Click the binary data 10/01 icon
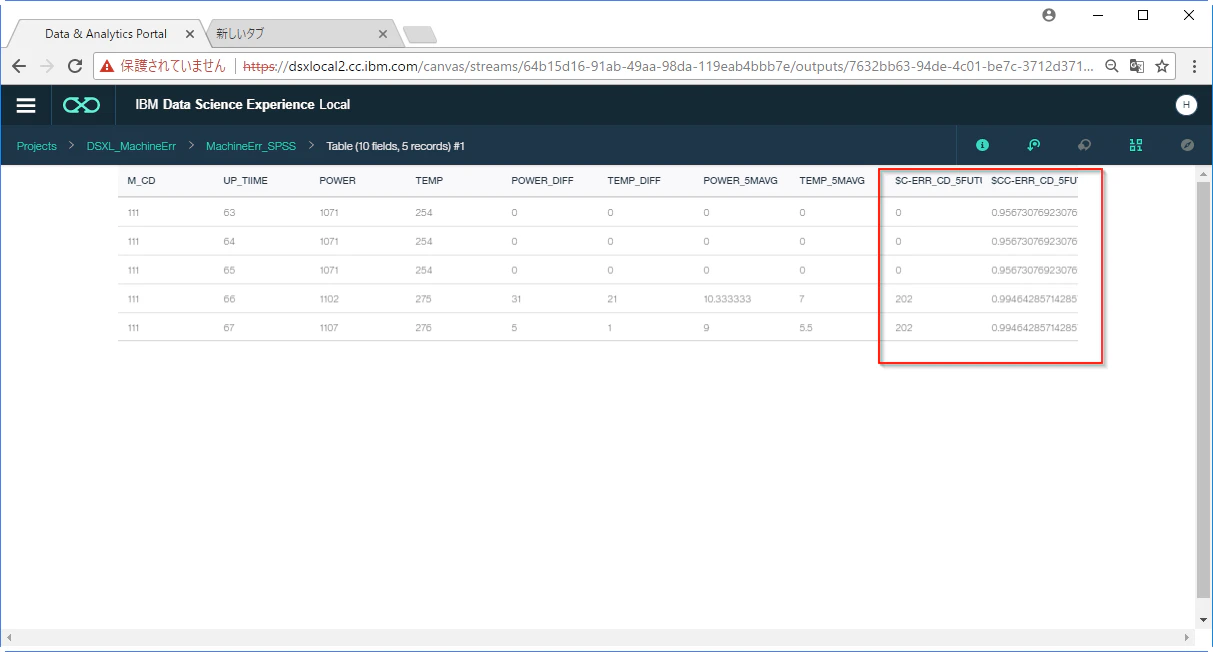 (x=1136, y=145)
